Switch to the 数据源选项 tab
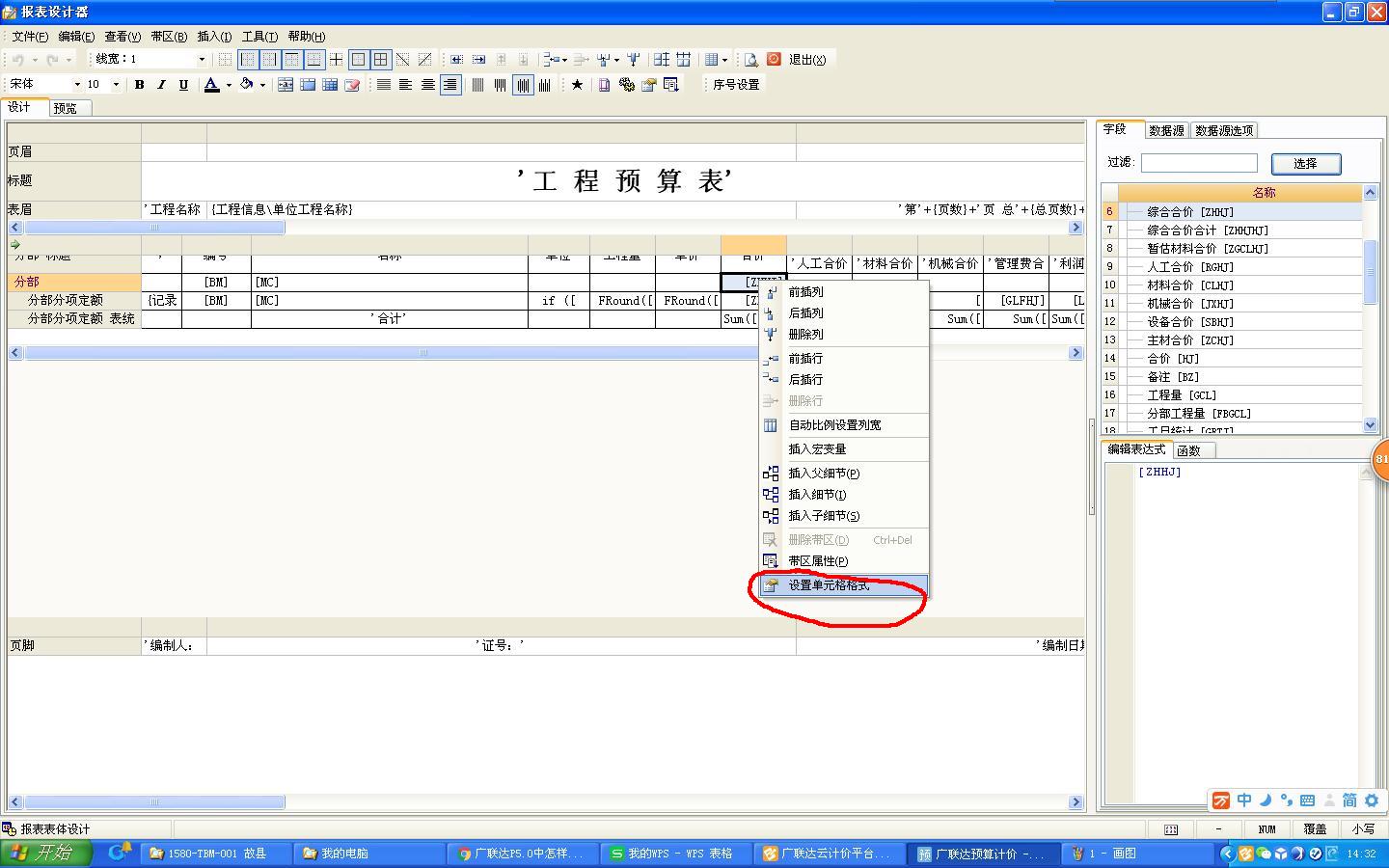Viewport: 1389px width, 868px height. pyautogui.click(x=1224, y=130)
